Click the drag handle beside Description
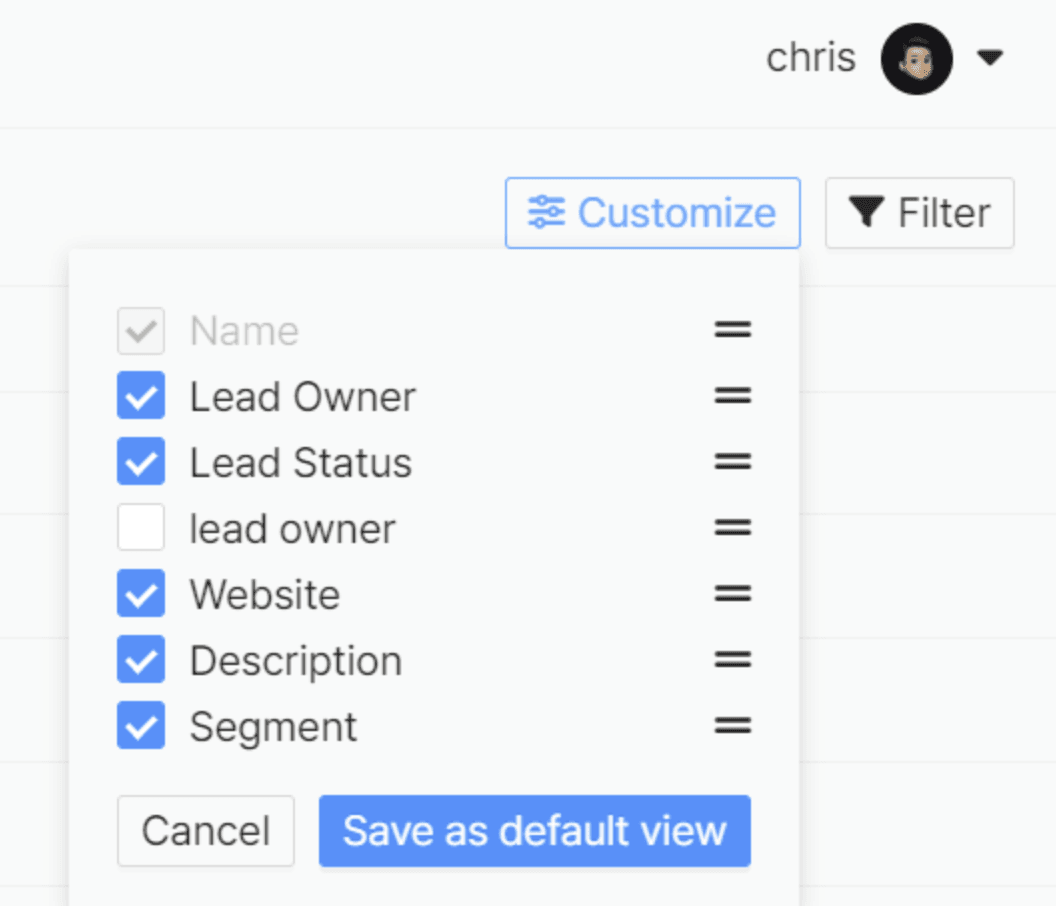The width and height of the screenshot is (1056, 906). pos(733,659)
